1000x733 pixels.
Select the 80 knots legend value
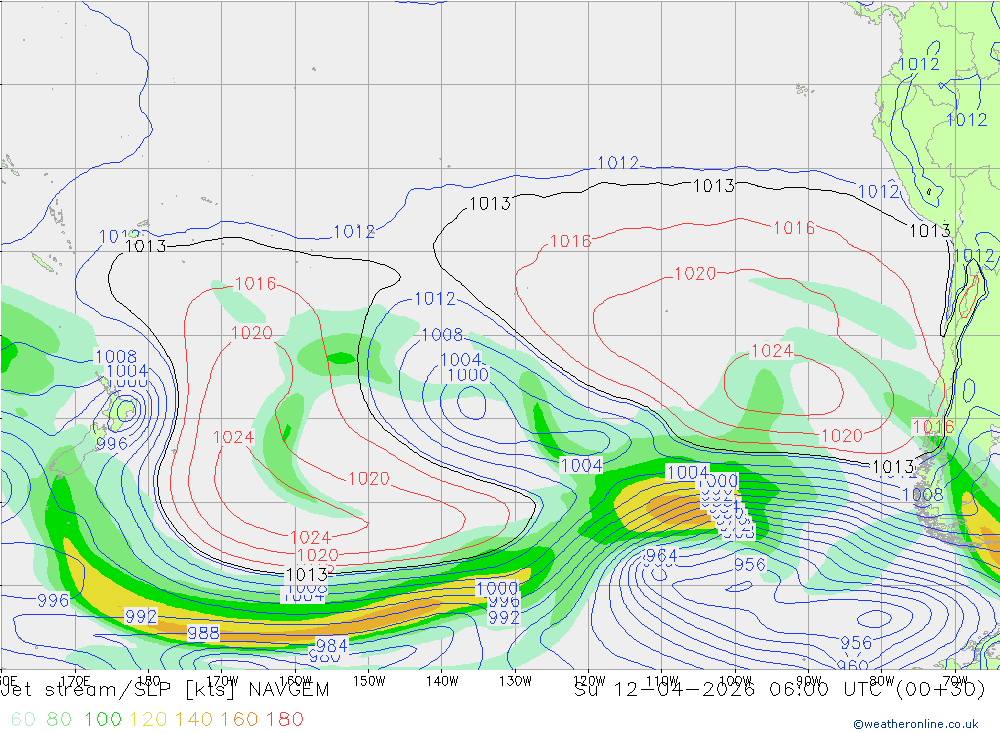[59, 719]
